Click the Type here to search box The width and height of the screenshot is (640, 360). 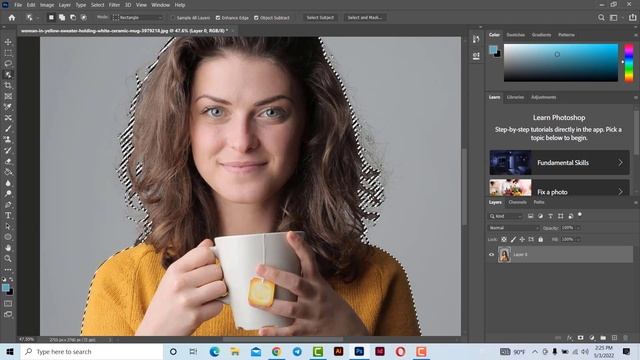click(92, 351)
